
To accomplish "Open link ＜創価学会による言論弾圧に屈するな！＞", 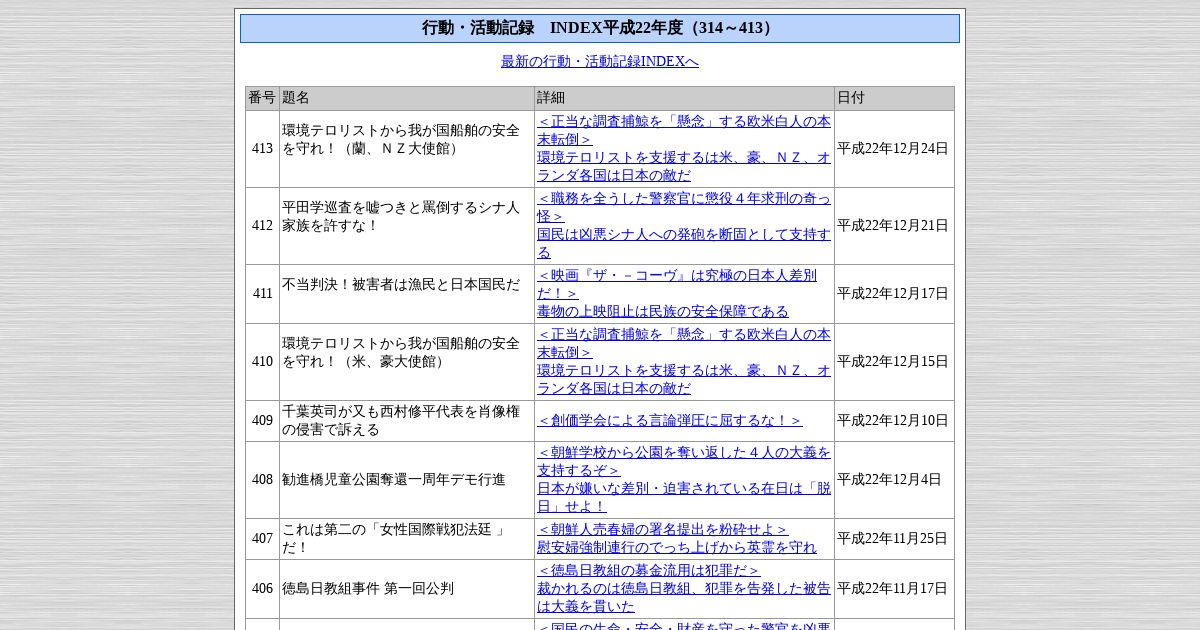I will click(670, 421).
